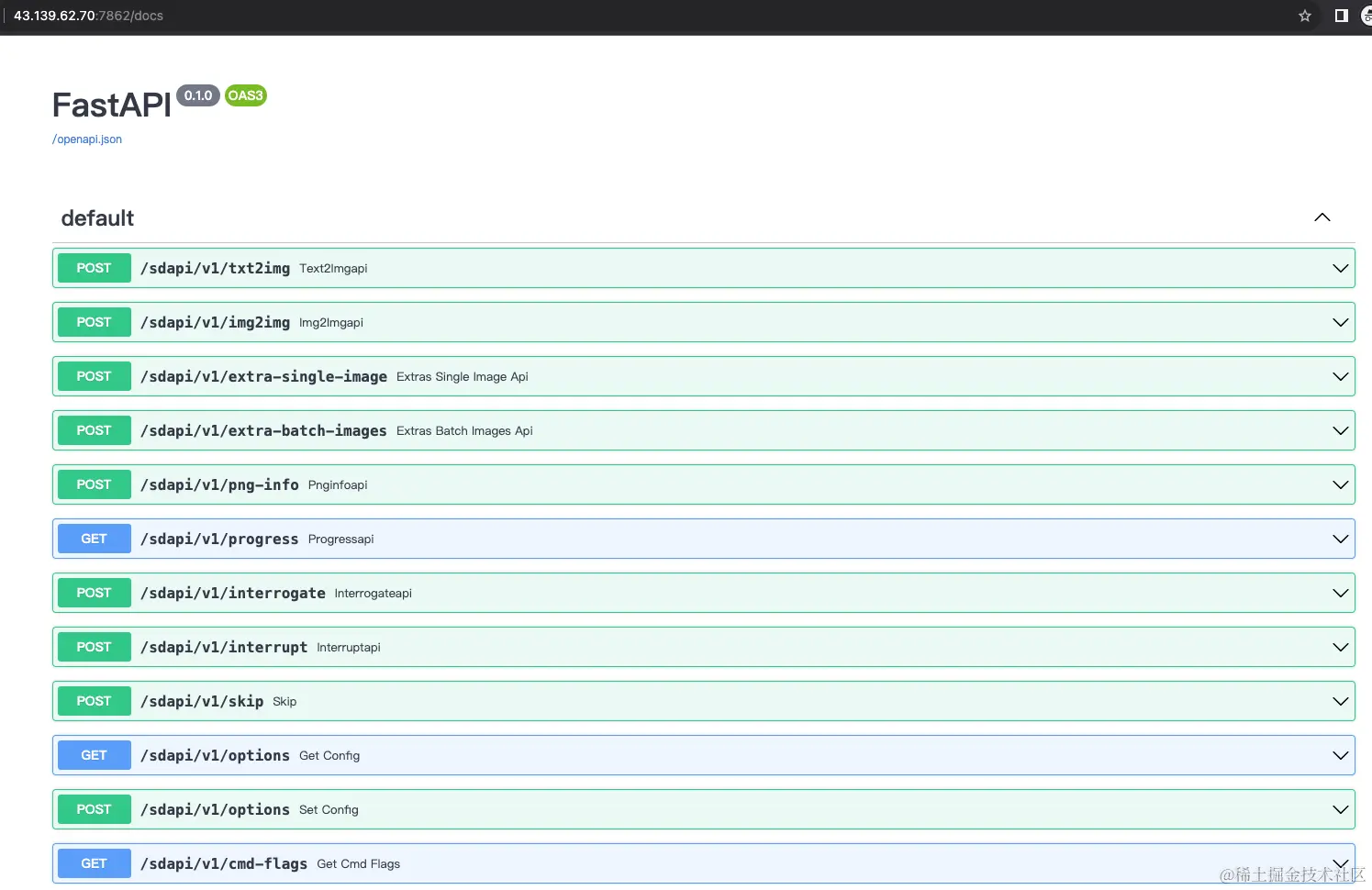Click the Img2Imgapi description
The height and width of the screenshot is (890, 1372).
pos(331,323)
